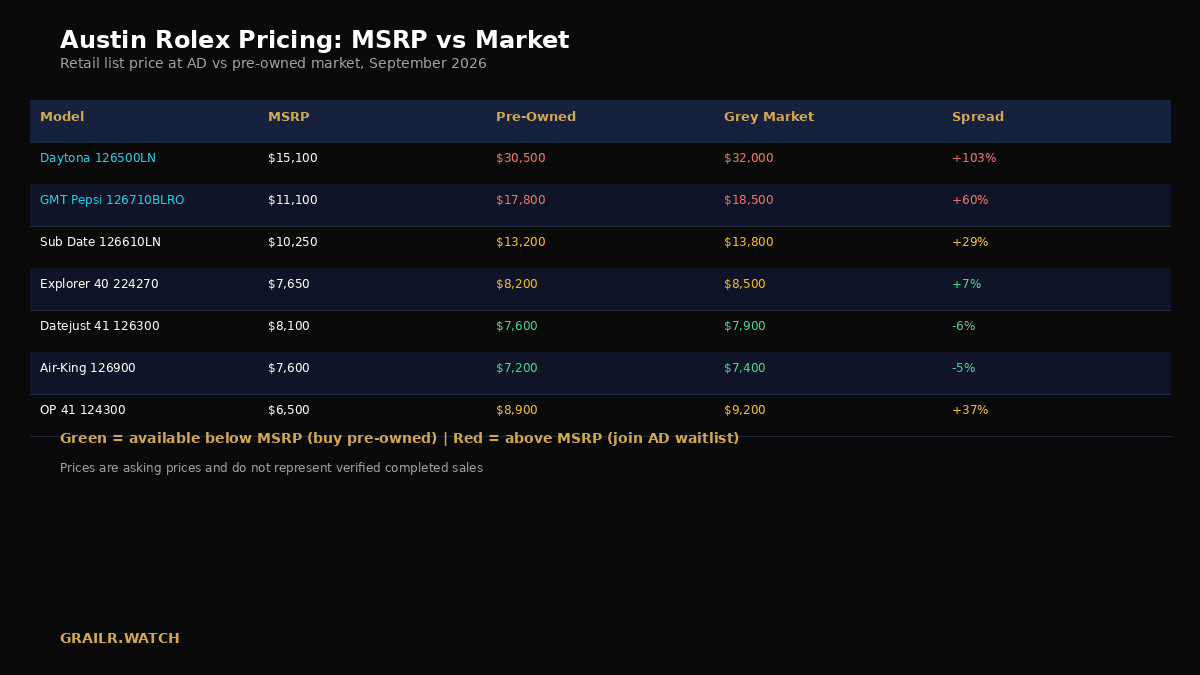Click the +60% spread for GMT Pepsi
Screen dimensions: 1200x675
(x=970, y=200)
